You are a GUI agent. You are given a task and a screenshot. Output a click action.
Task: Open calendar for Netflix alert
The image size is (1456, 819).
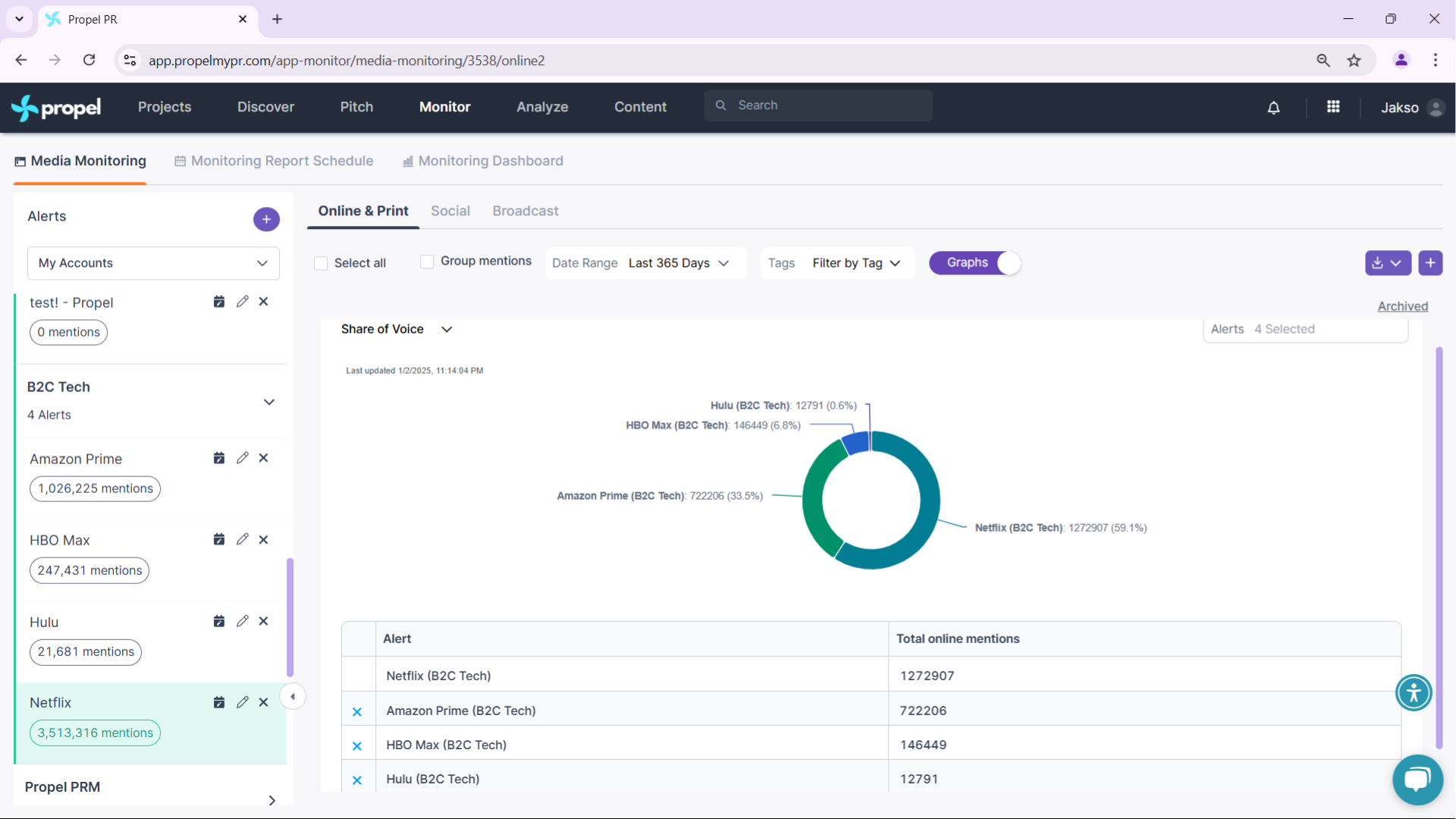(219, 702)
